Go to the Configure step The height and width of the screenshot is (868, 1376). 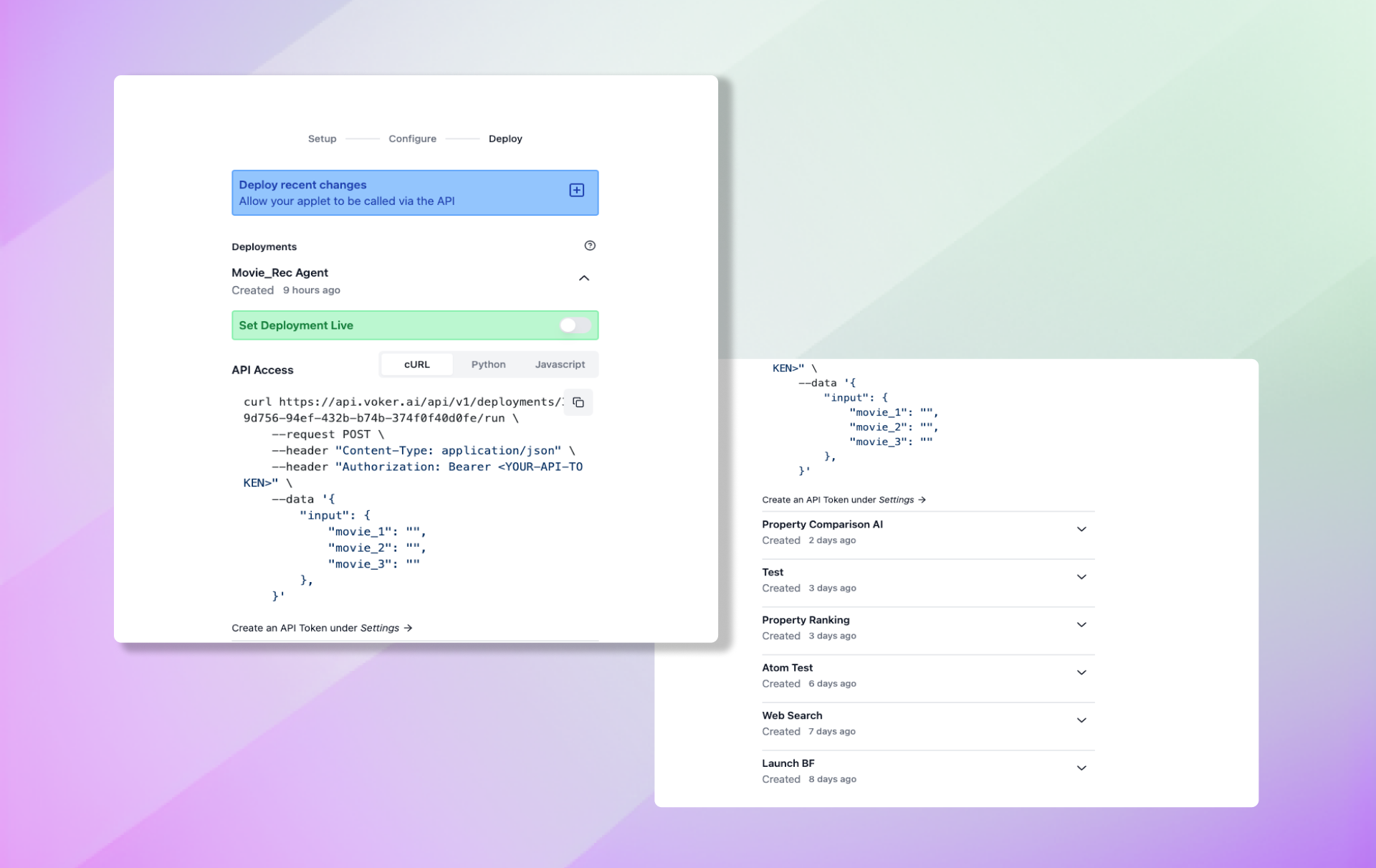412,139
